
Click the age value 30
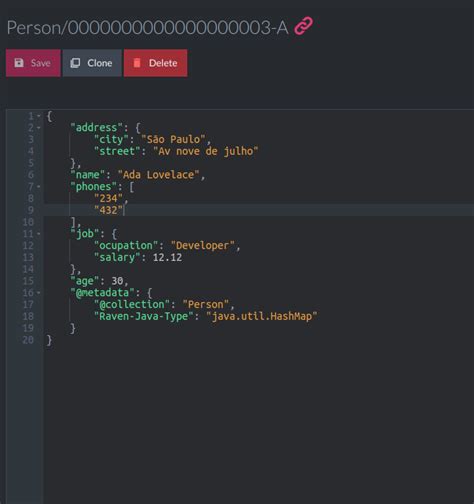[x=117, y=281]
